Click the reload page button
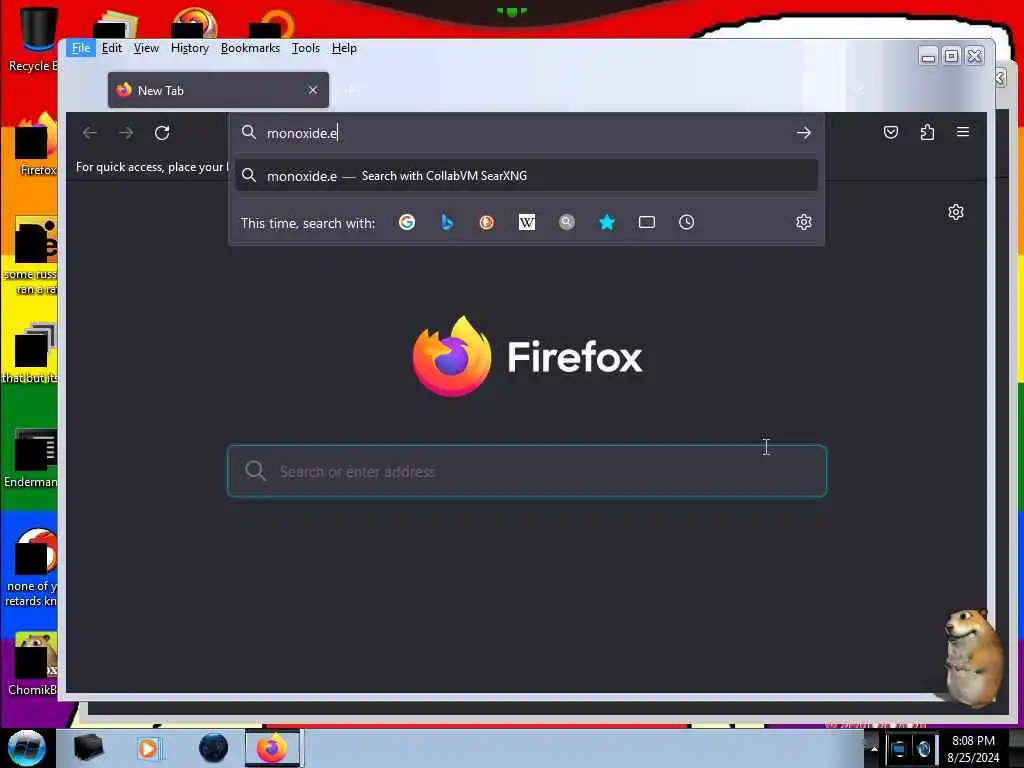1024x768 pixels. click(162, 133)
